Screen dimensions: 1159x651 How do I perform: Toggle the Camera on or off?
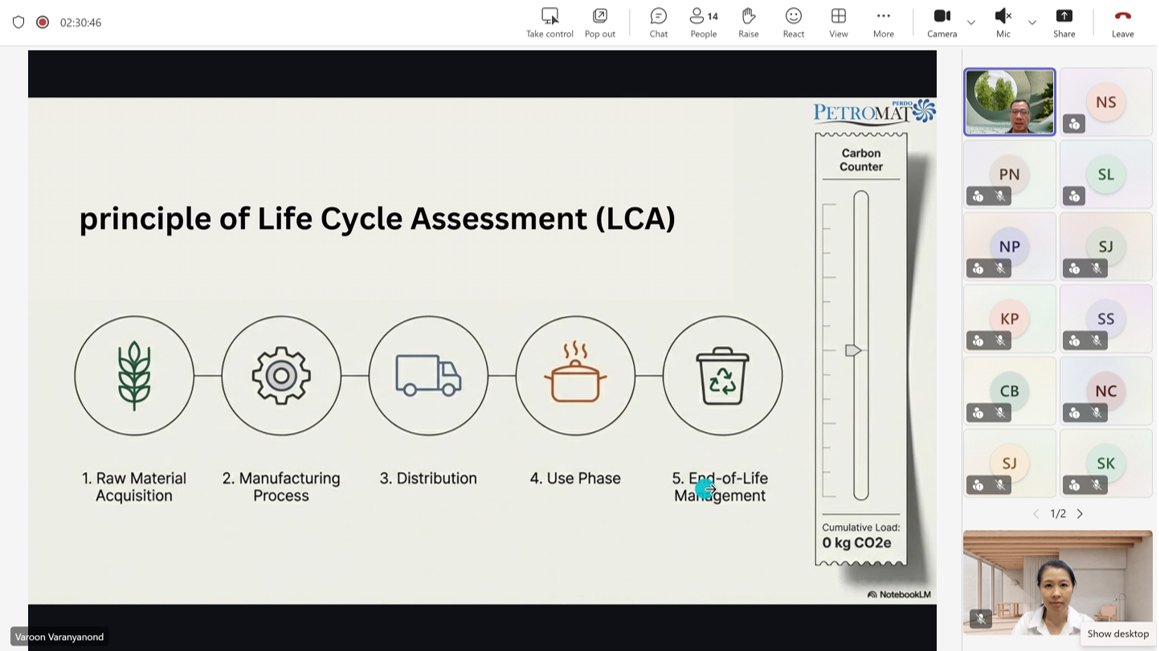tap(942, 22)
